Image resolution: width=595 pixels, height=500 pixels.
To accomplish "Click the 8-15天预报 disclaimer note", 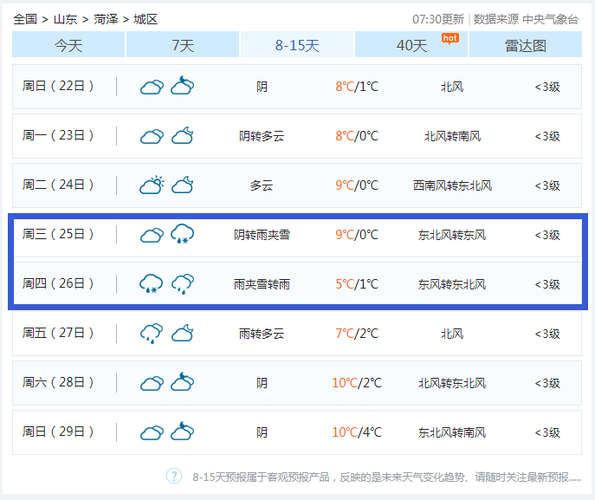I will (387, 476).
